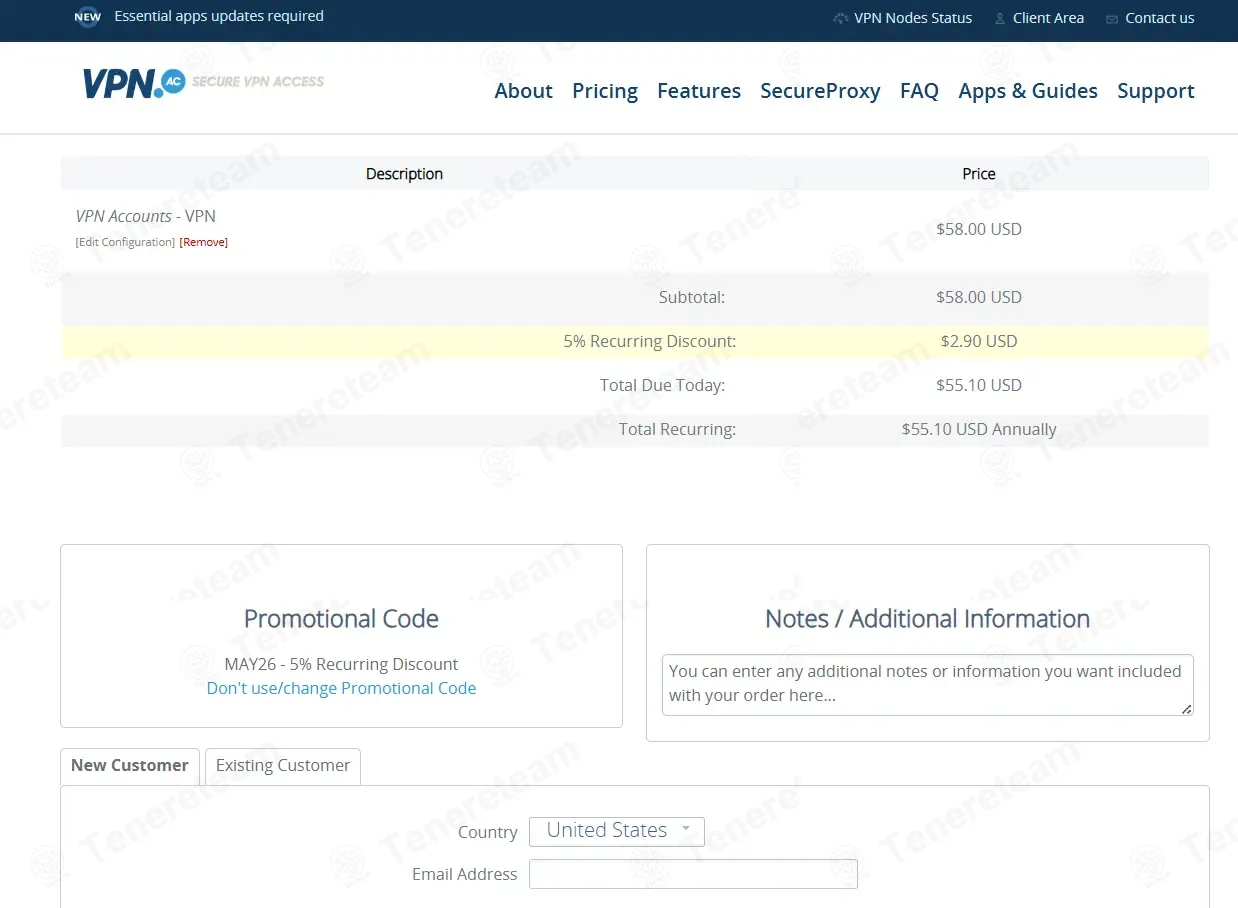Open the Contact us link
This screenshot has height=908, width=1238.
click(1160, 18)
